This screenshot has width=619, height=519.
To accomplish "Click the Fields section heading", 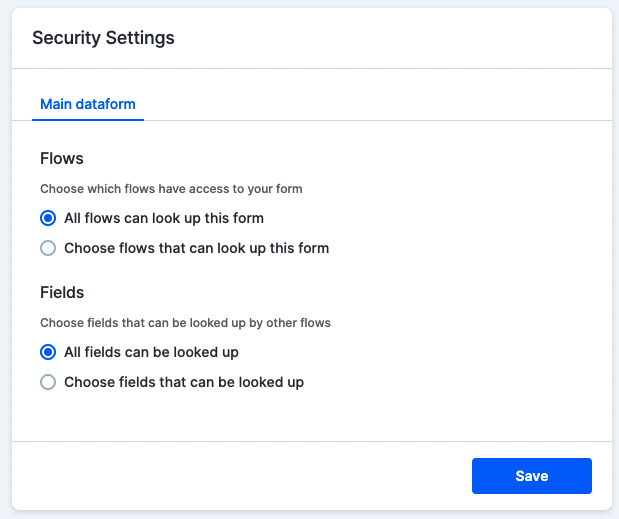I will 62,293.
